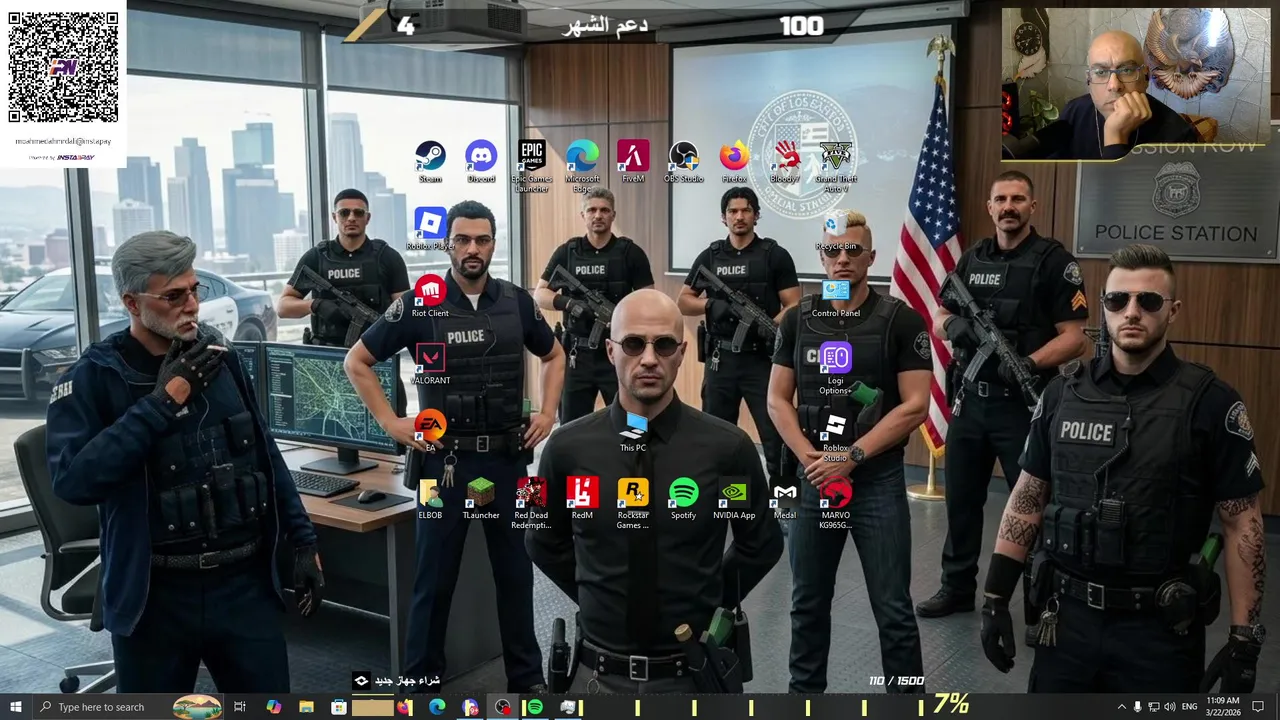Open Microsoft Edge desktop shortcut
This screenshot has height=720, width=1280.
pos(582,166)
